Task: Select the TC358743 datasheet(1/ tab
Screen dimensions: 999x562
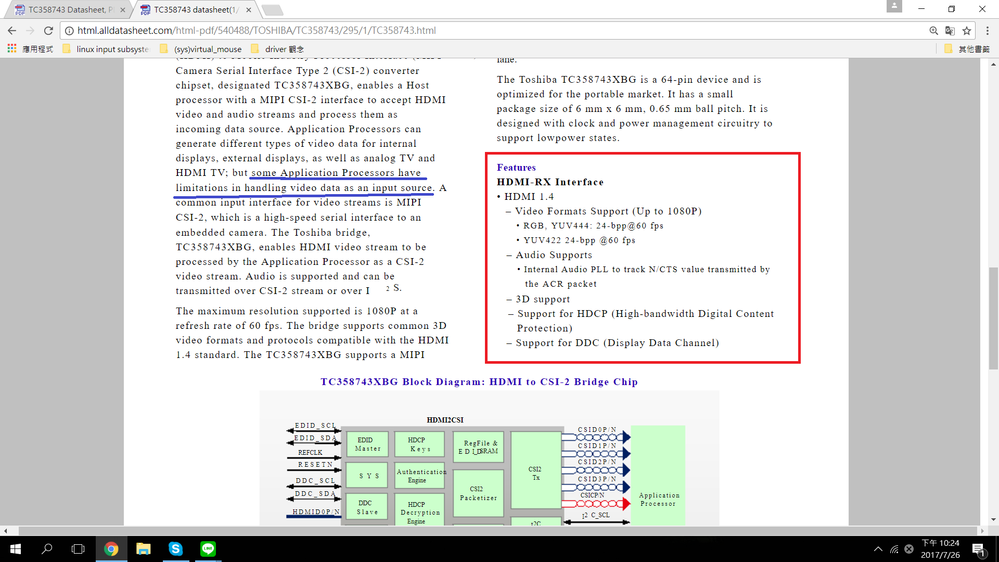Action: (x=194, y=10)
